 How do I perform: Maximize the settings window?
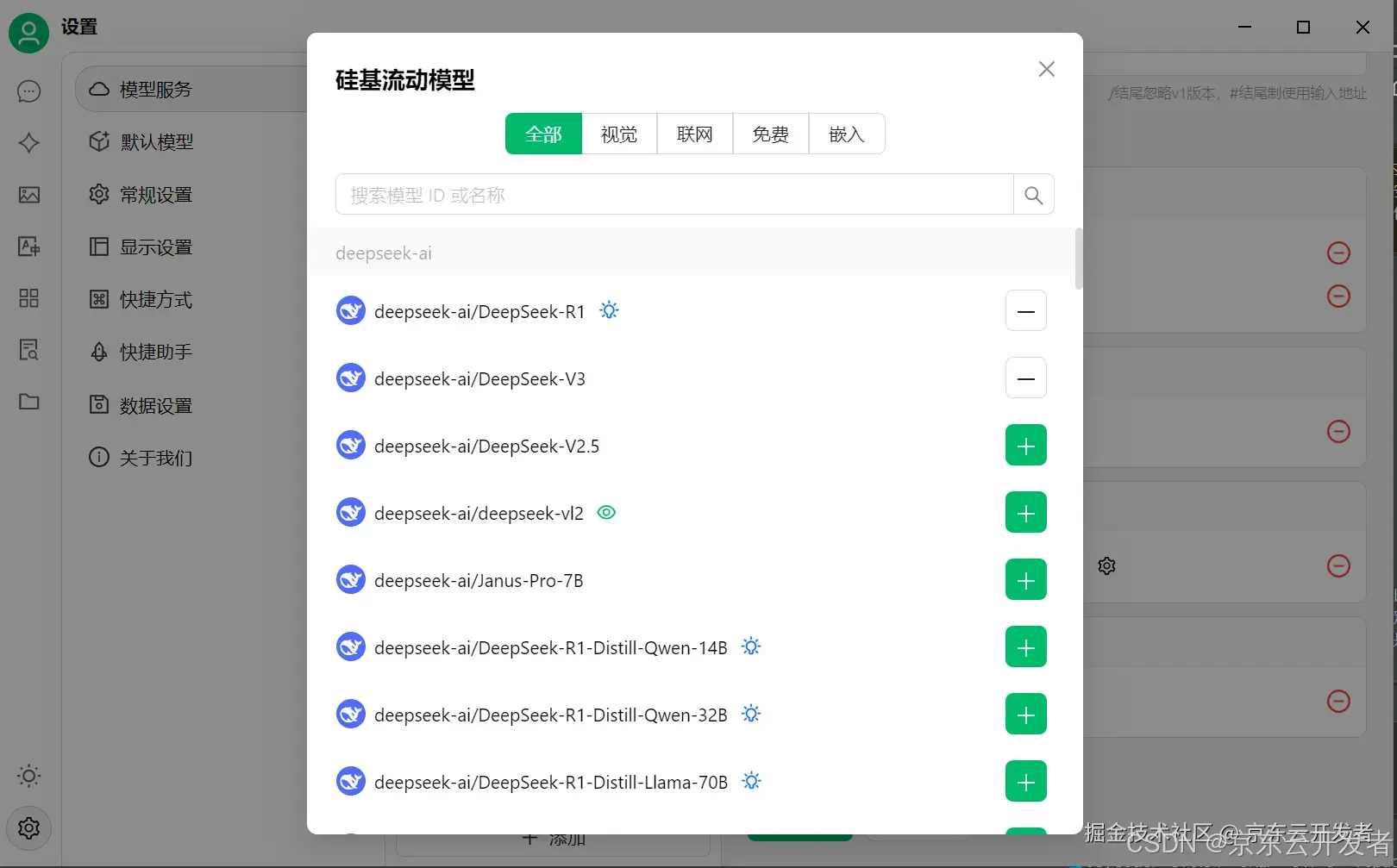click(x=1303, y=28)
